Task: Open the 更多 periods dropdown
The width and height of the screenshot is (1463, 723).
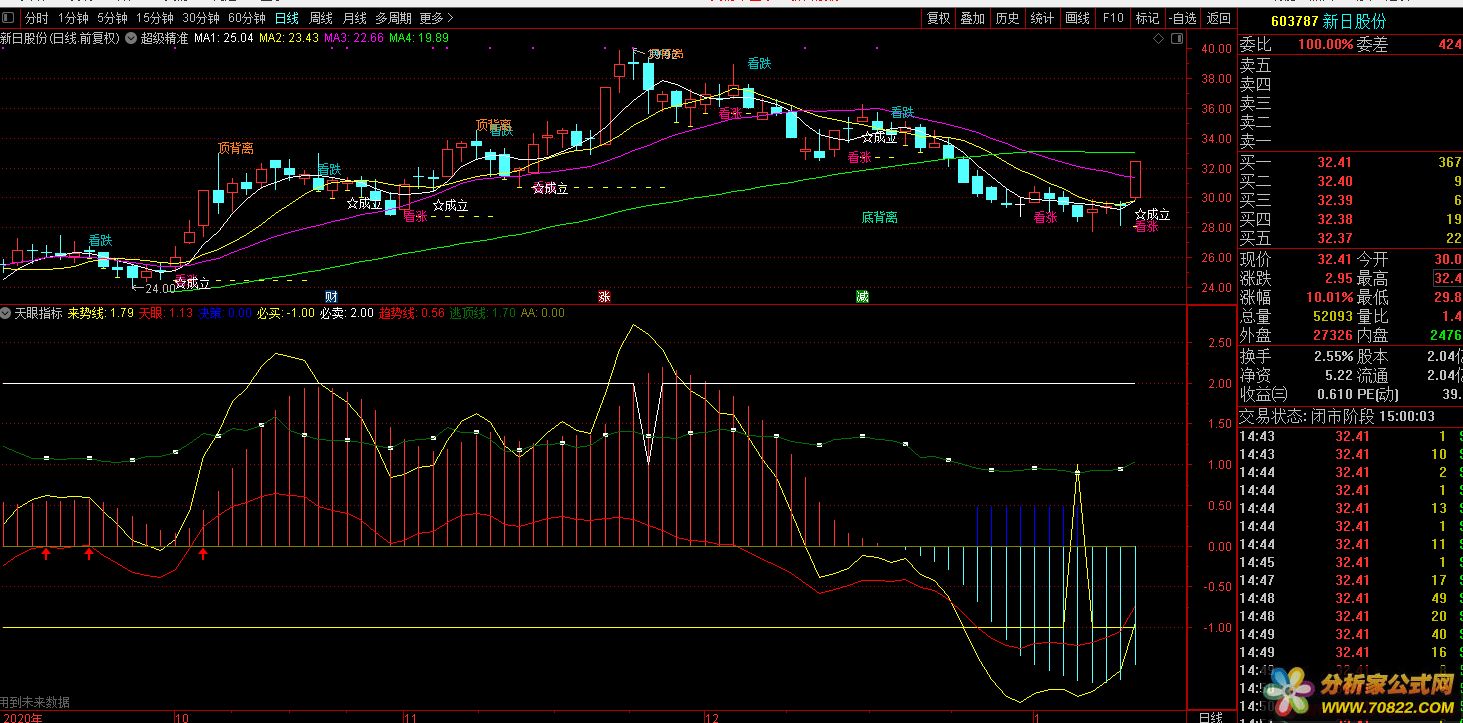Action: click(x=436, y=17)
